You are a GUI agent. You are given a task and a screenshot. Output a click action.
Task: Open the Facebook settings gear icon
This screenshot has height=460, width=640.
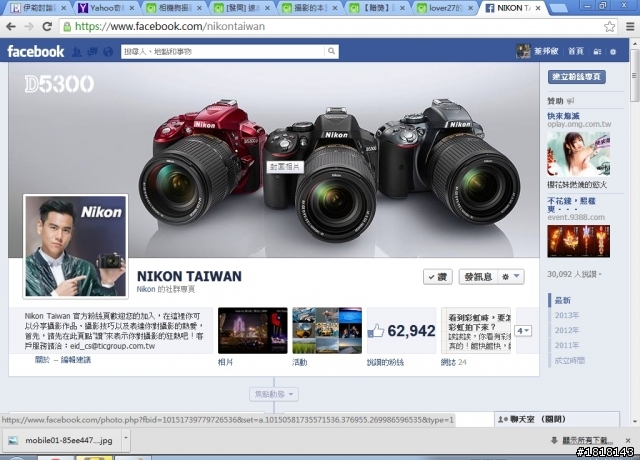(613, 51)
